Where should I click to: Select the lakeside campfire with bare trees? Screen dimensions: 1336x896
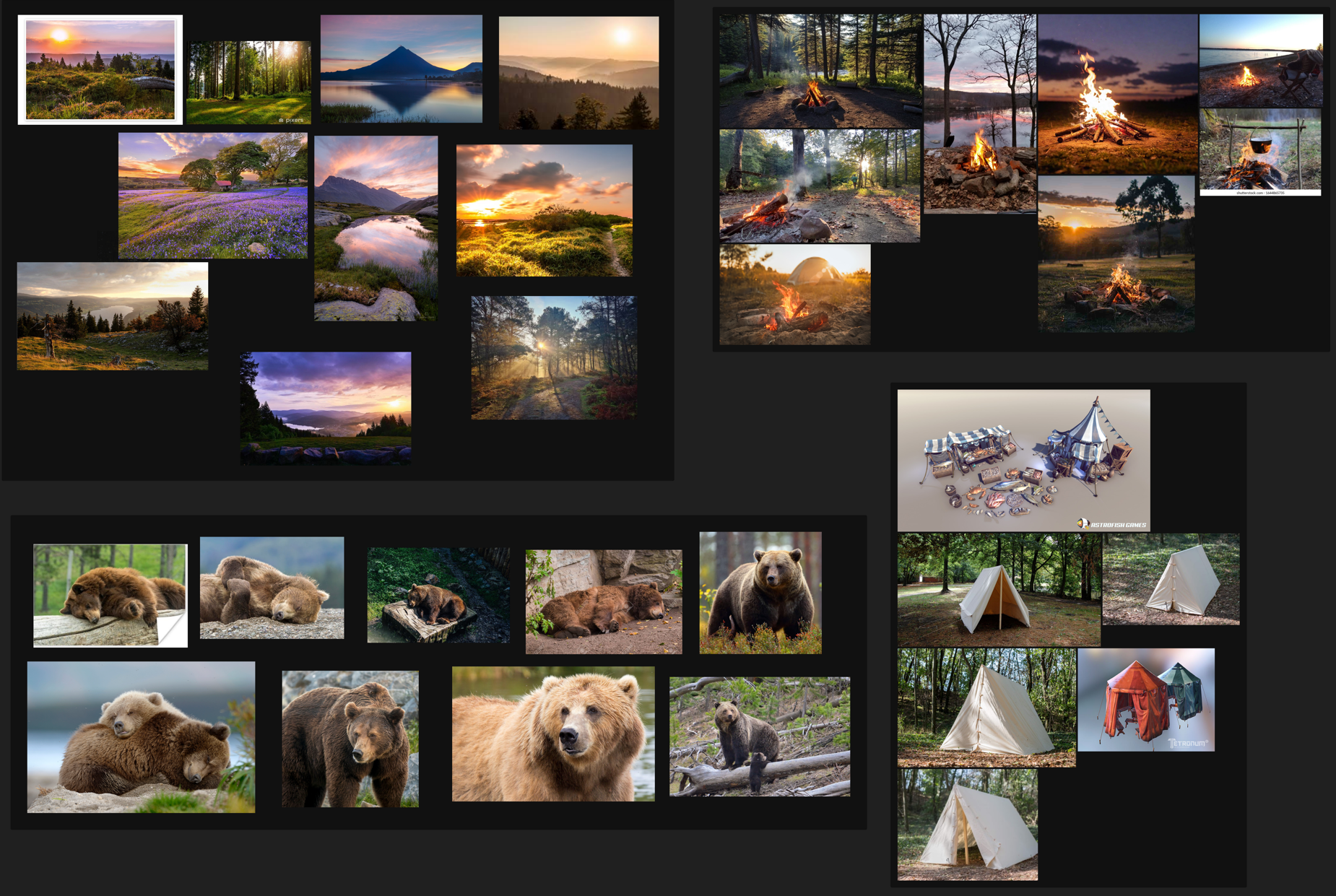[x=979, y=113]
